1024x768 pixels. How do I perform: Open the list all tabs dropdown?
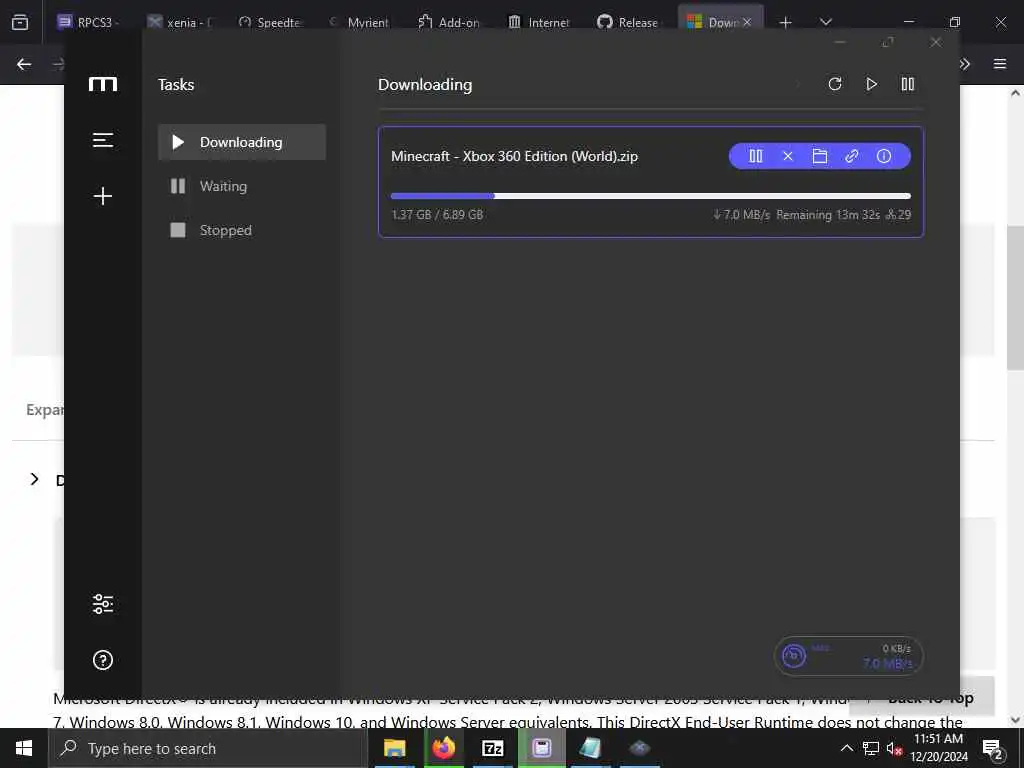(x=825, y=22)
